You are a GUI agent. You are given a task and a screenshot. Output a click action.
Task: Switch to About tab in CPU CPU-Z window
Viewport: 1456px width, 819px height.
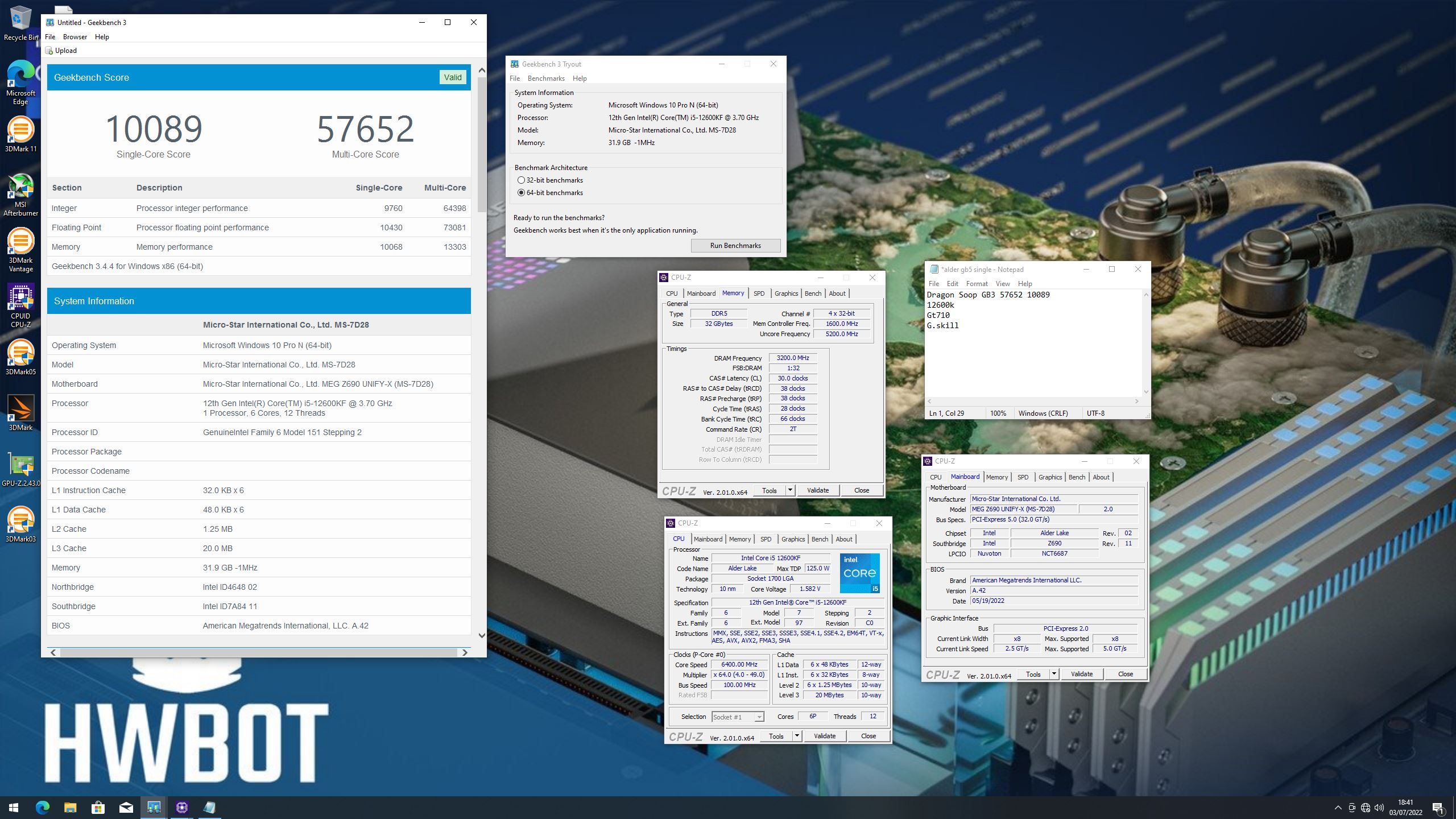844,539
